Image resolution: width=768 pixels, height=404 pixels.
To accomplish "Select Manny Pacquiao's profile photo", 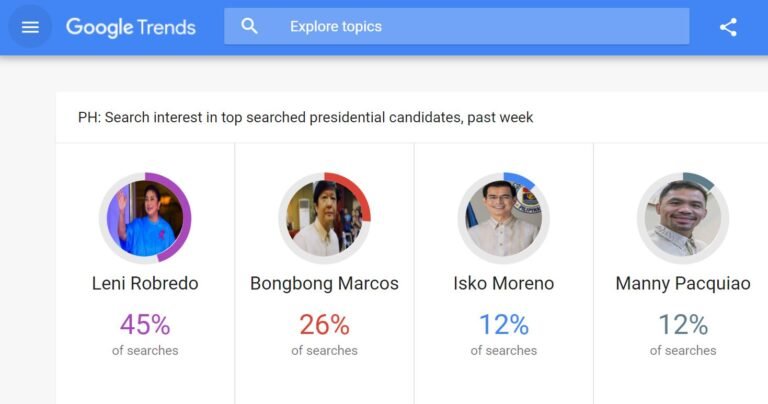I will (x=683, y=218).
